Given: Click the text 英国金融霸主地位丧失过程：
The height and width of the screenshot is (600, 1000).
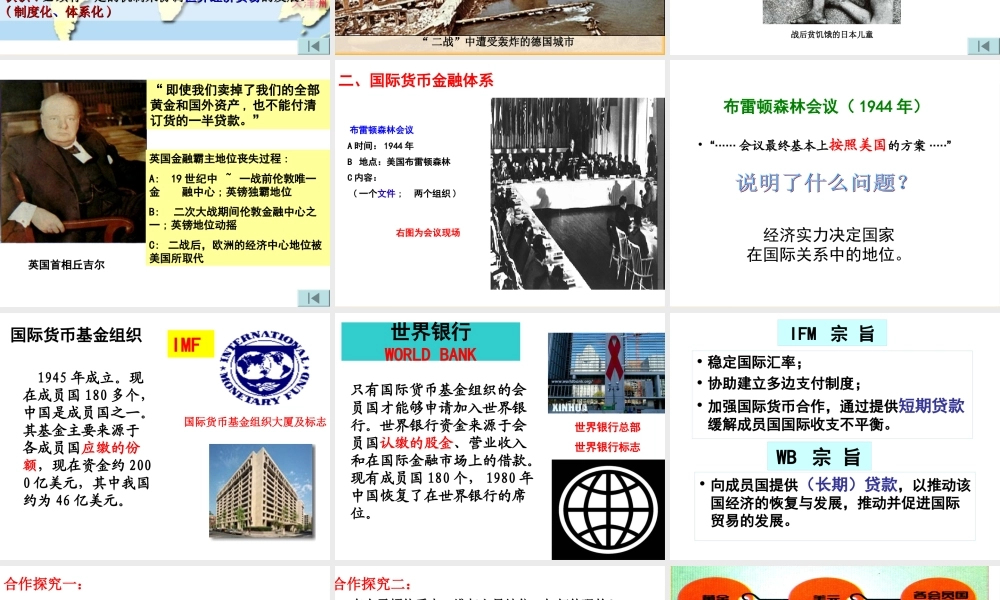Looking at the screenshot, I should (219, 158).
